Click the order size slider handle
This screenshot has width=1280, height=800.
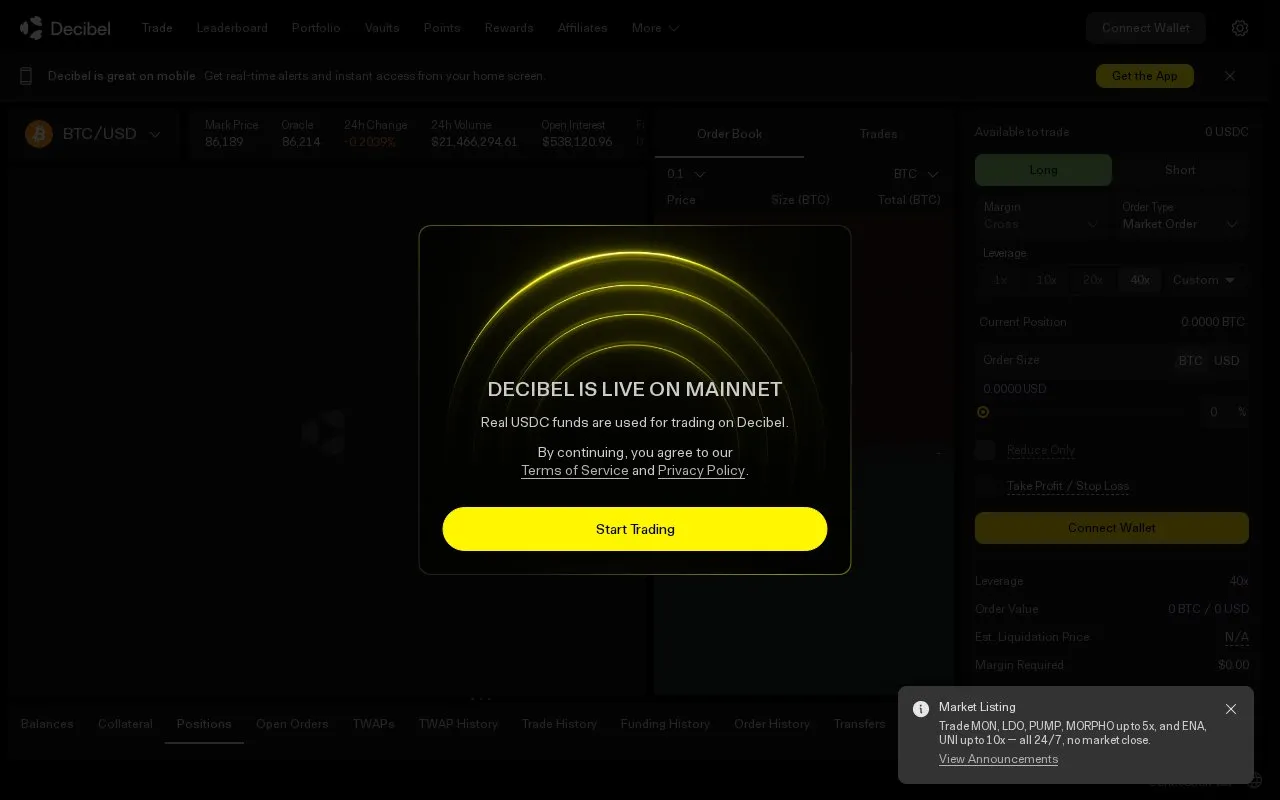[983, 412]
